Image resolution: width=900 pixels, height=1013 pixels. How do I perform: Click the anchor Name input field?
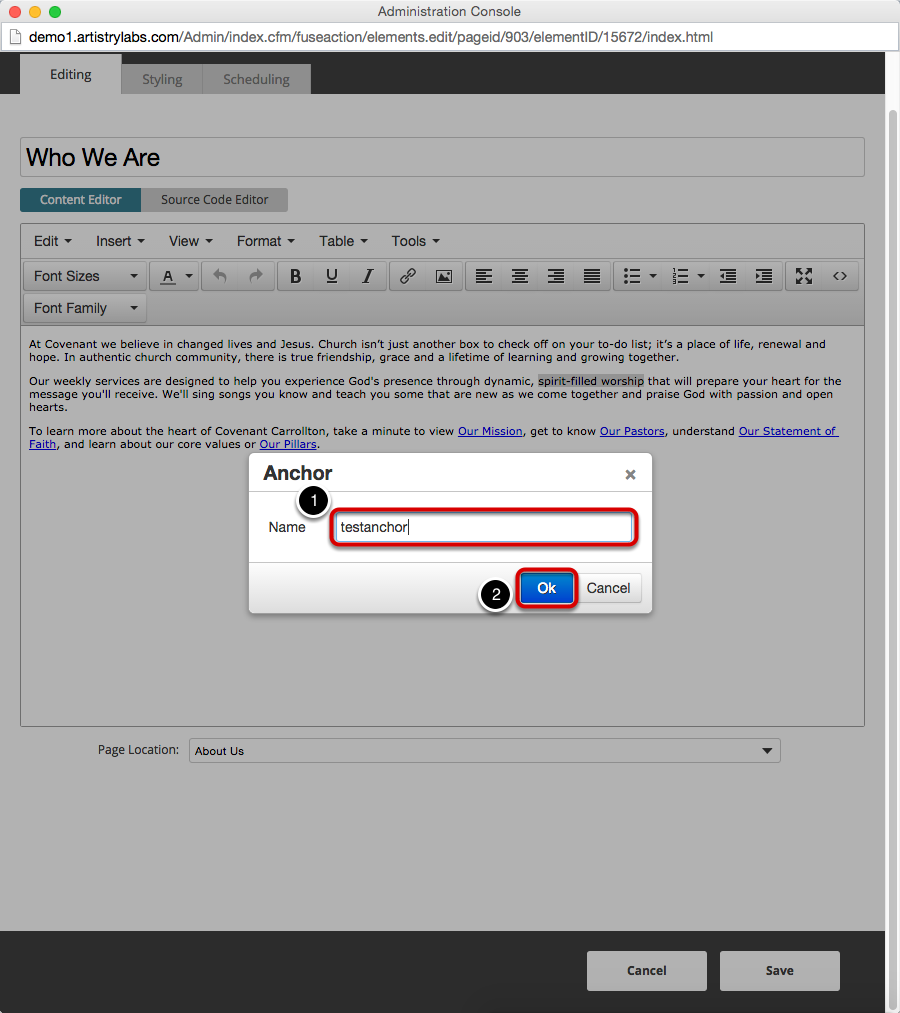tap(484, 527)
